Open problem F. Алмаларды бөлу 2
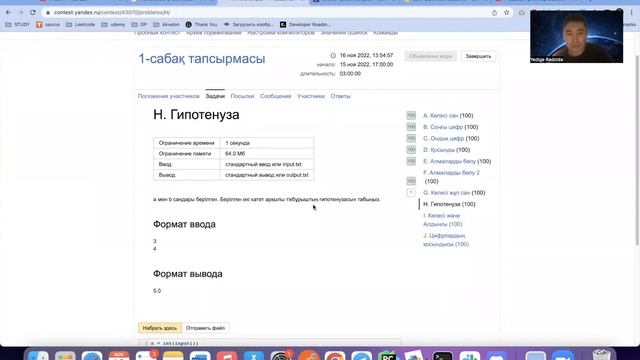Viewport: 640px width, 360px height. (451, 173)
